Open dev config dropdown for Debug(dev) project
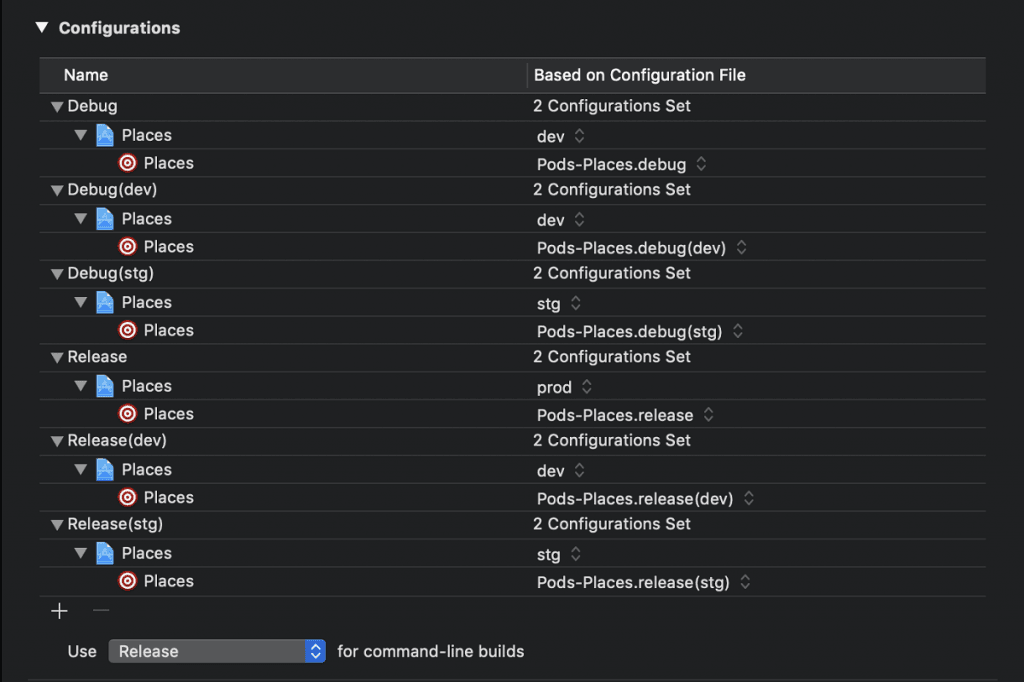 point(579,219)
